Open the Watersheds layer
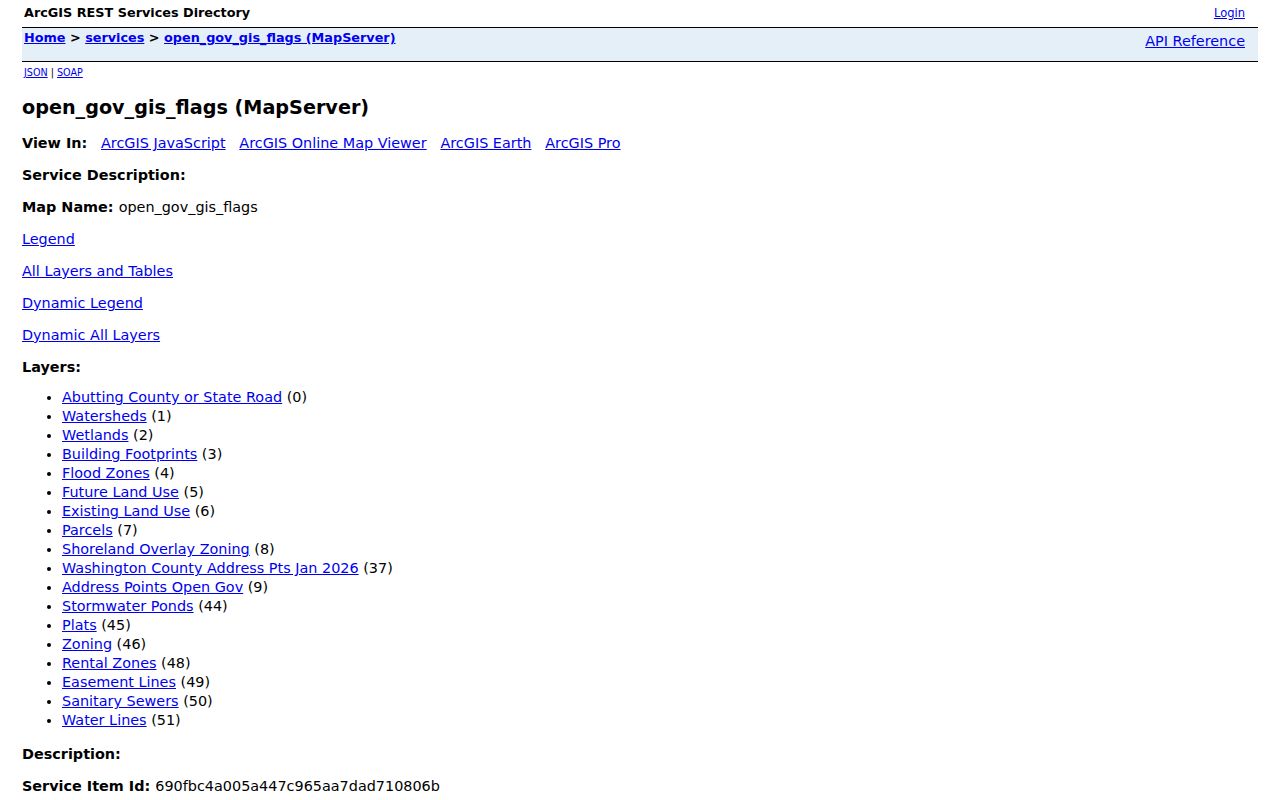The width and height of the screenshot is (1280, 800). coord(104,416)
